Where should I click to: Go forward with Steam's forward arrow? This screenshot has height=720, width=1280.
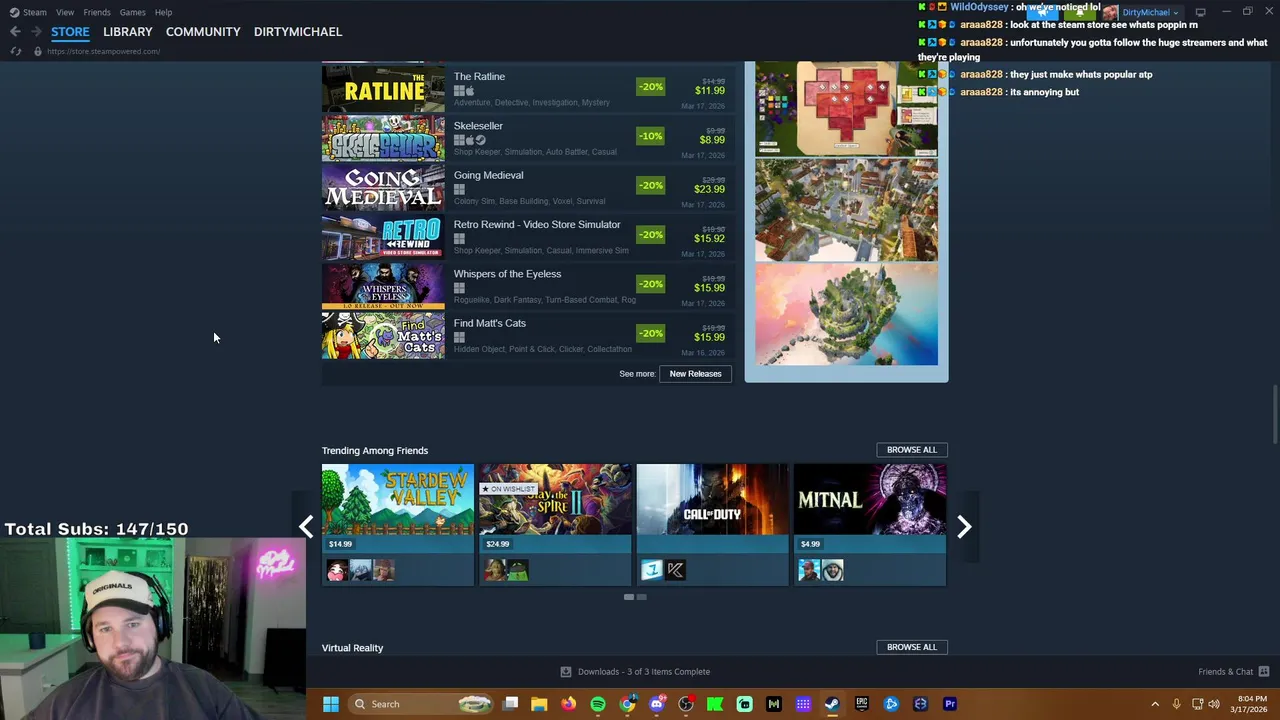[x=36, y=32]
